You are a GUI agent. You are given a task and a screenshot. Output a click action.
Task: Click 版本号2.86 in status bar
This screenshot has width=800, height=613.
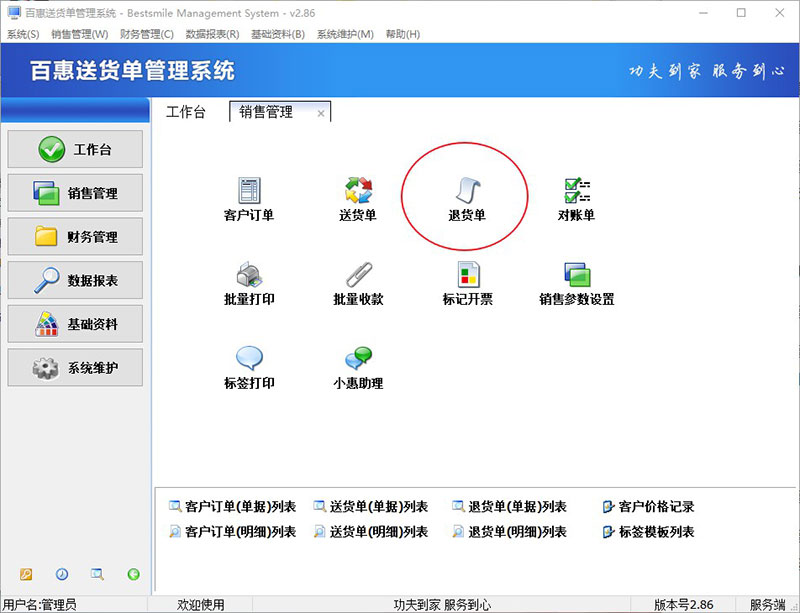[684, 605]
